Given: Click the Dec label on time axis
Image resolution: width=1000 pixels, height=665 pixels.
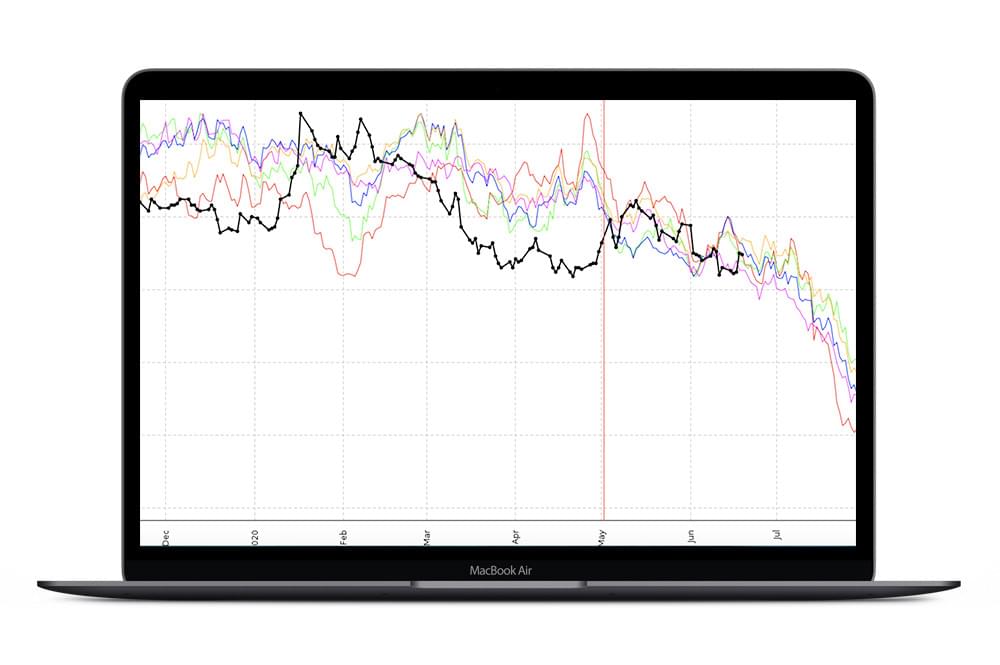Looking at the screenshot, I should pyautogui.click(x=166, y=535).
